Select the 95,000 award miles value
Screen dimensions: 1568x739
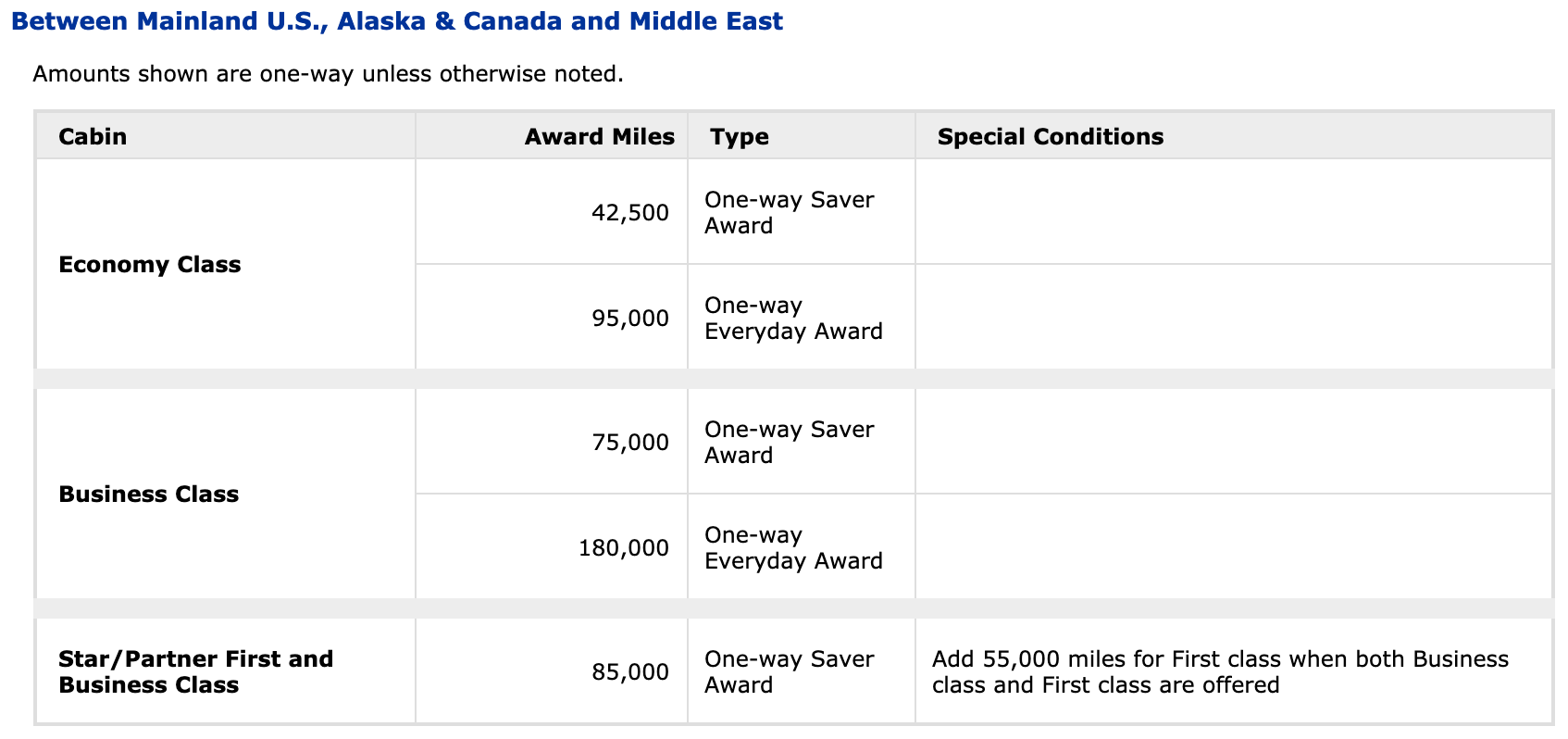[x=629, y=319]
